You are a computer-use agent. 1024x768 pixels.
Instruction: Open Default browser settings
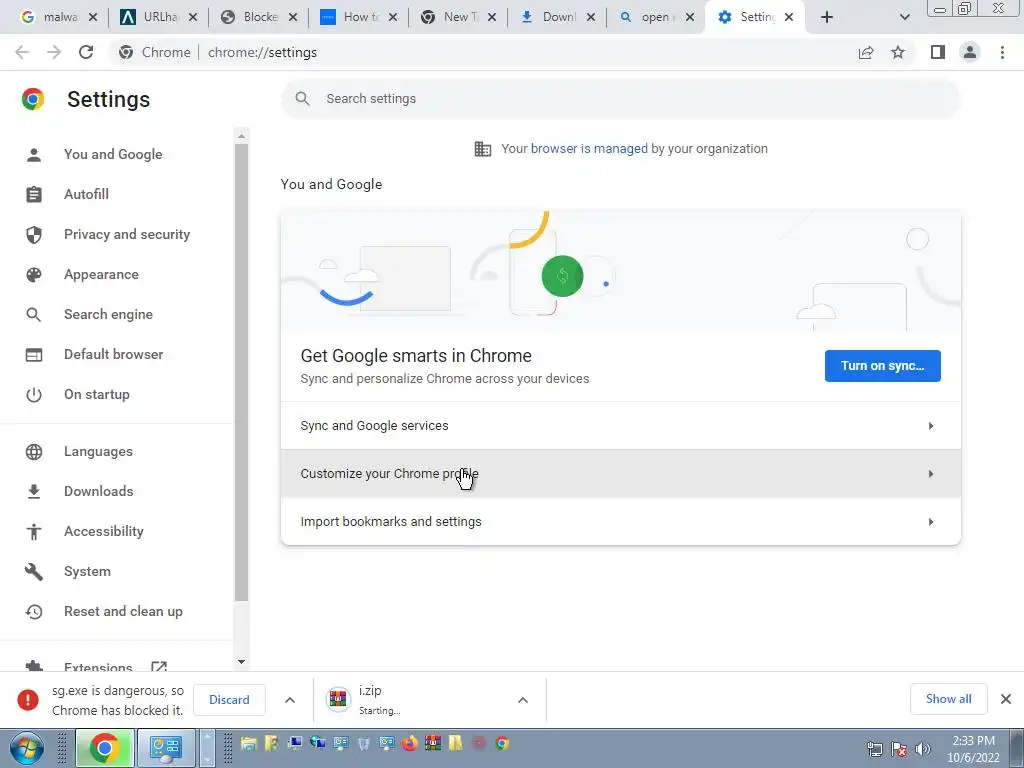coord(114,354)
